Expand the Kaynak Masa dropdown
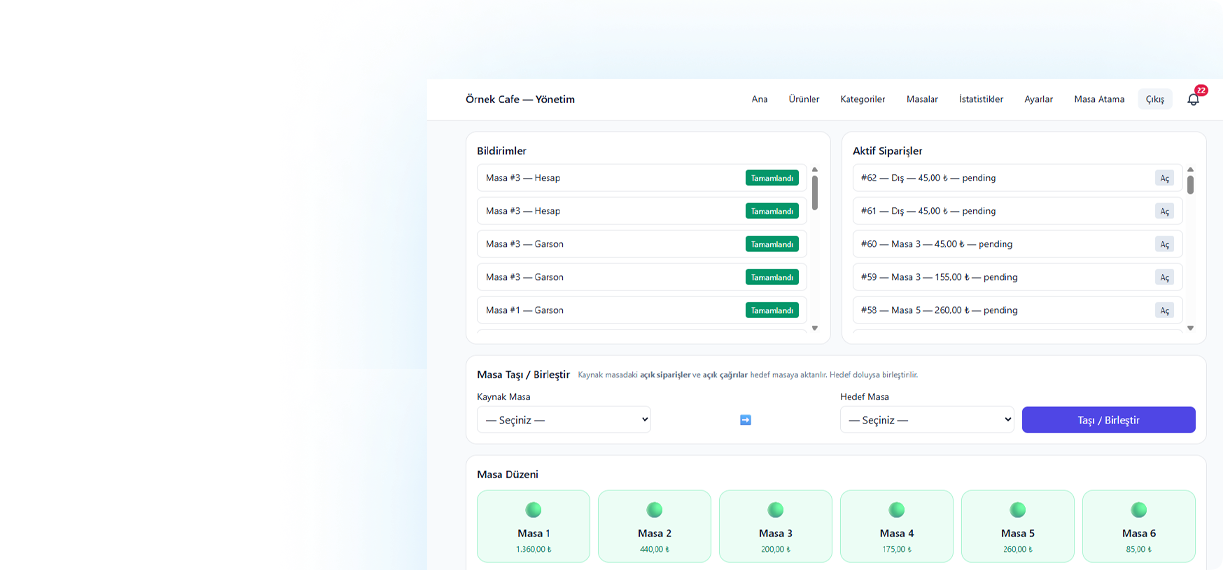This screenshot has height=570, width=1223. click(x=564, y=420)
